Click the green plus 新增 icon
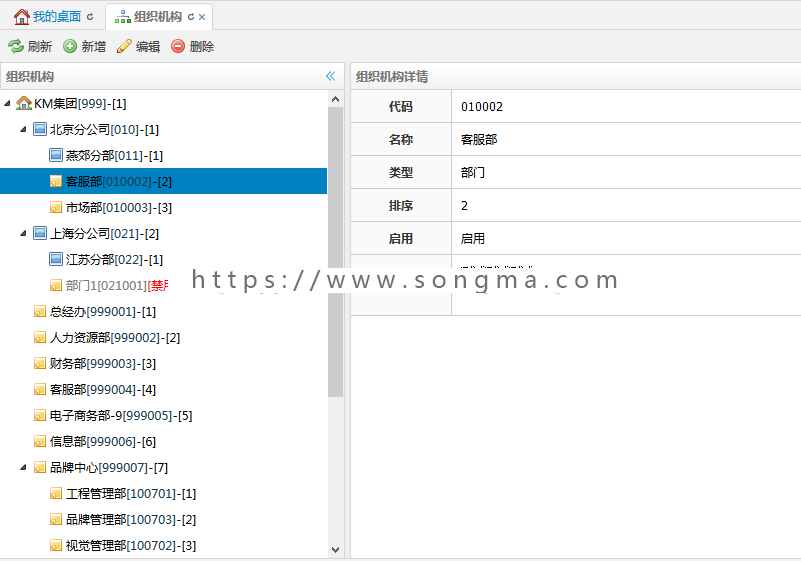The height and width of the screenshot is (561, 801). [70, 46]
